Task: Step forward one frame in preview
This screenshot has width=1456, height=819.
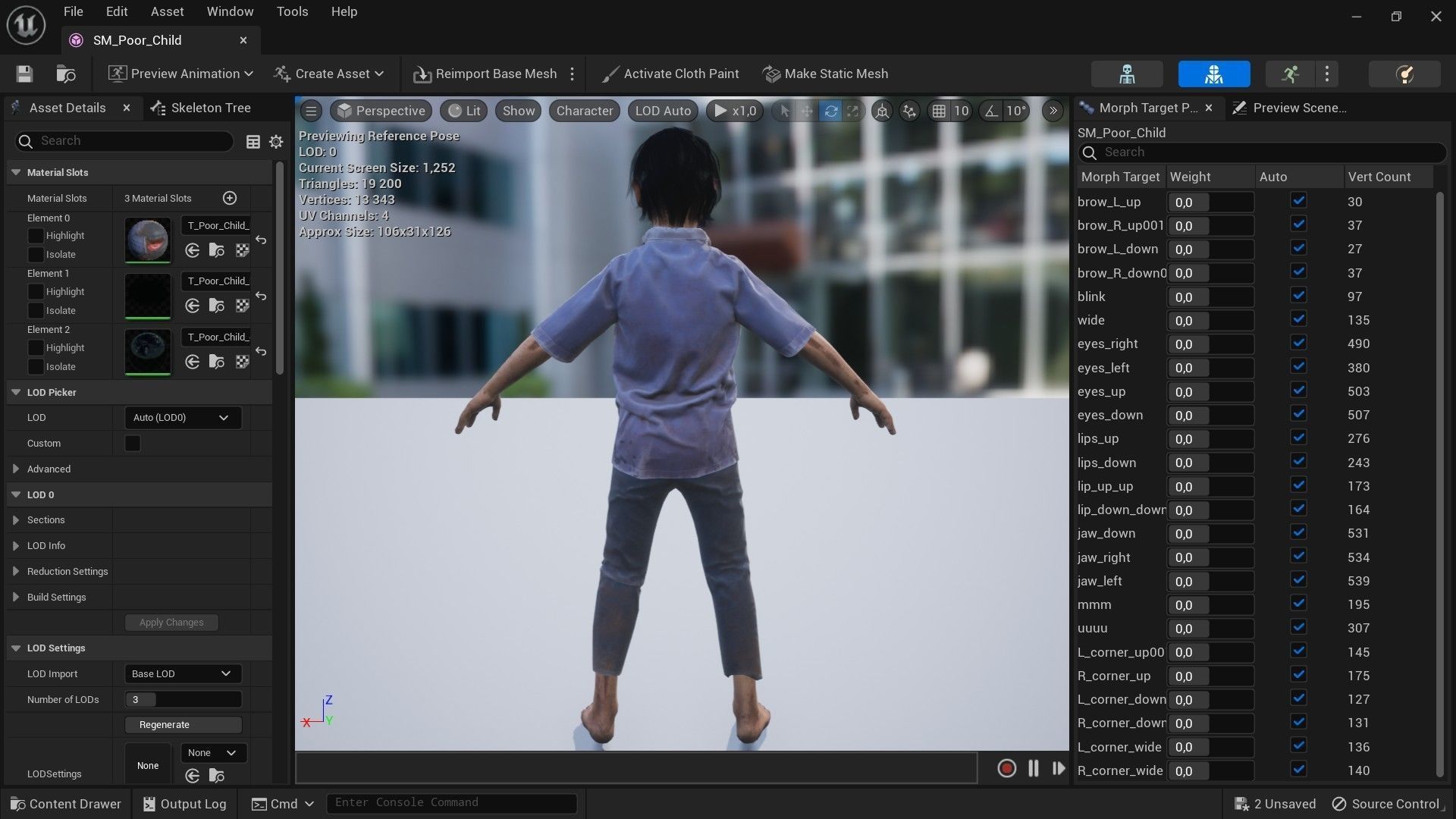Action: tap(1059, 768)
